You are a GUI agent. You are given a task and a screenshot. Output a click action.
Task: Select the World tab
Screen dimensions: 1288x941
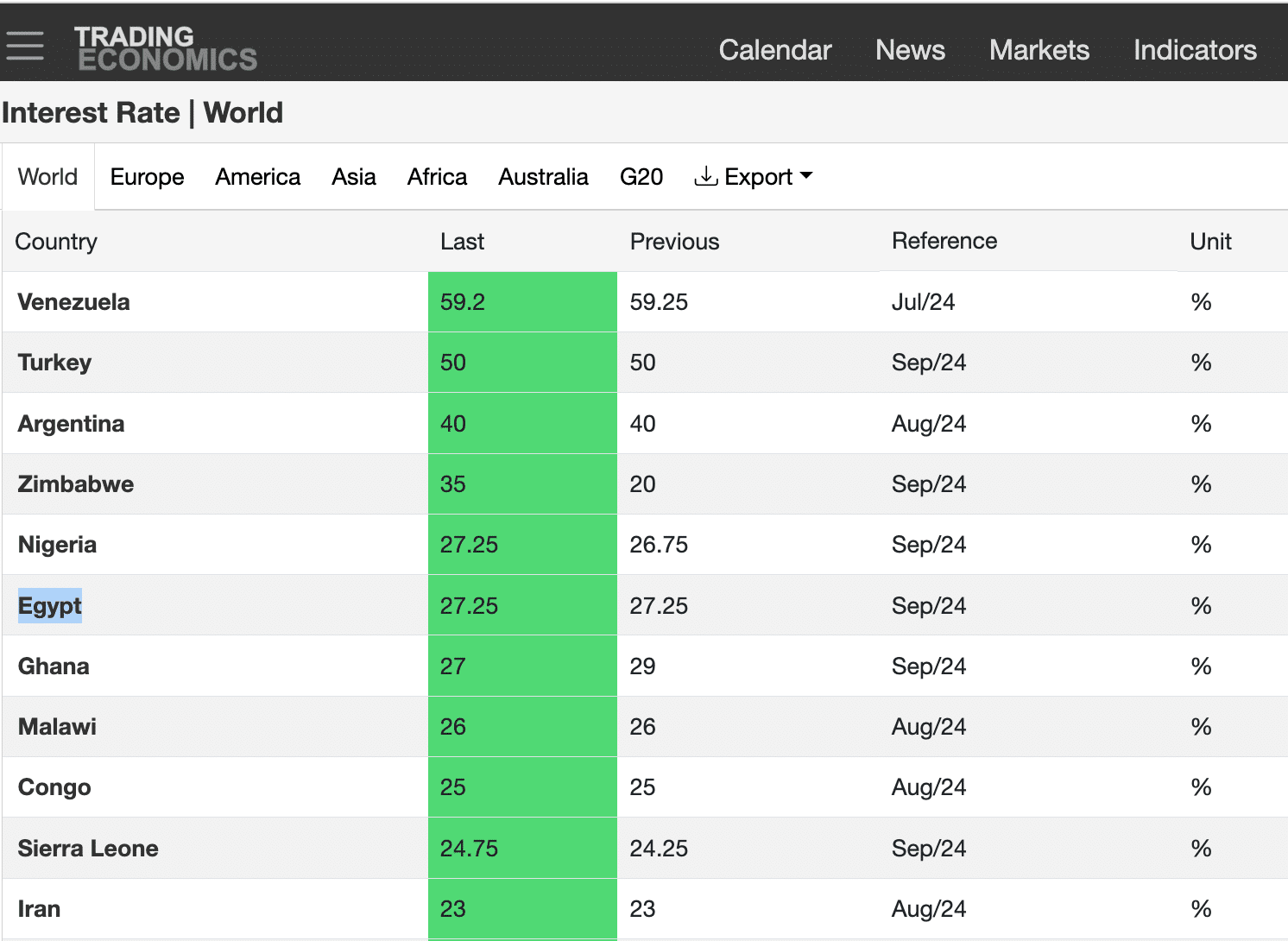48,177
